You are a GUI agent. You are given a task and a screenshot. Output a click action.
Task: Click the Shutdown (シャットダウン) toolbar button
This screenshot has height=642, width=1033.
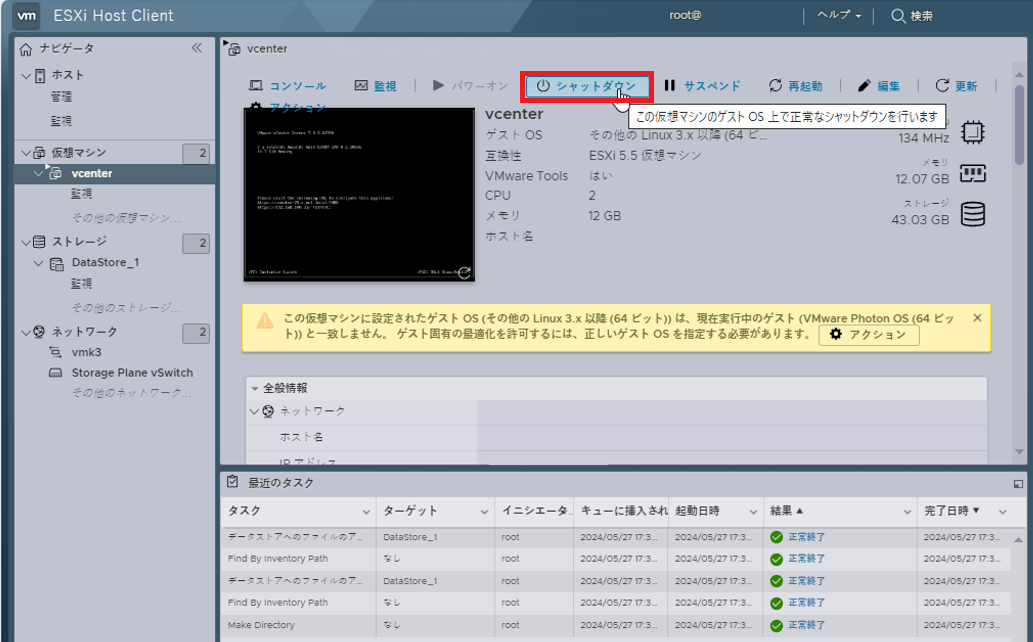coord(587,86)
